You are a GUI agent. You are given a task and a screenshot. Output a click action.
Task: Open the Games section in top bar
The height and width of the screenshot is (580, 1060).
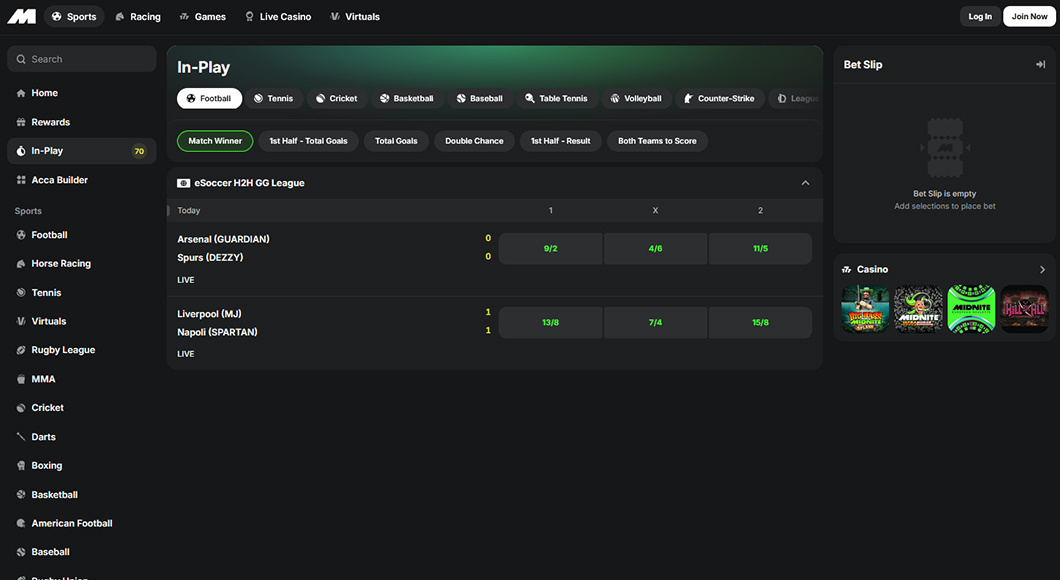[203, 16]
